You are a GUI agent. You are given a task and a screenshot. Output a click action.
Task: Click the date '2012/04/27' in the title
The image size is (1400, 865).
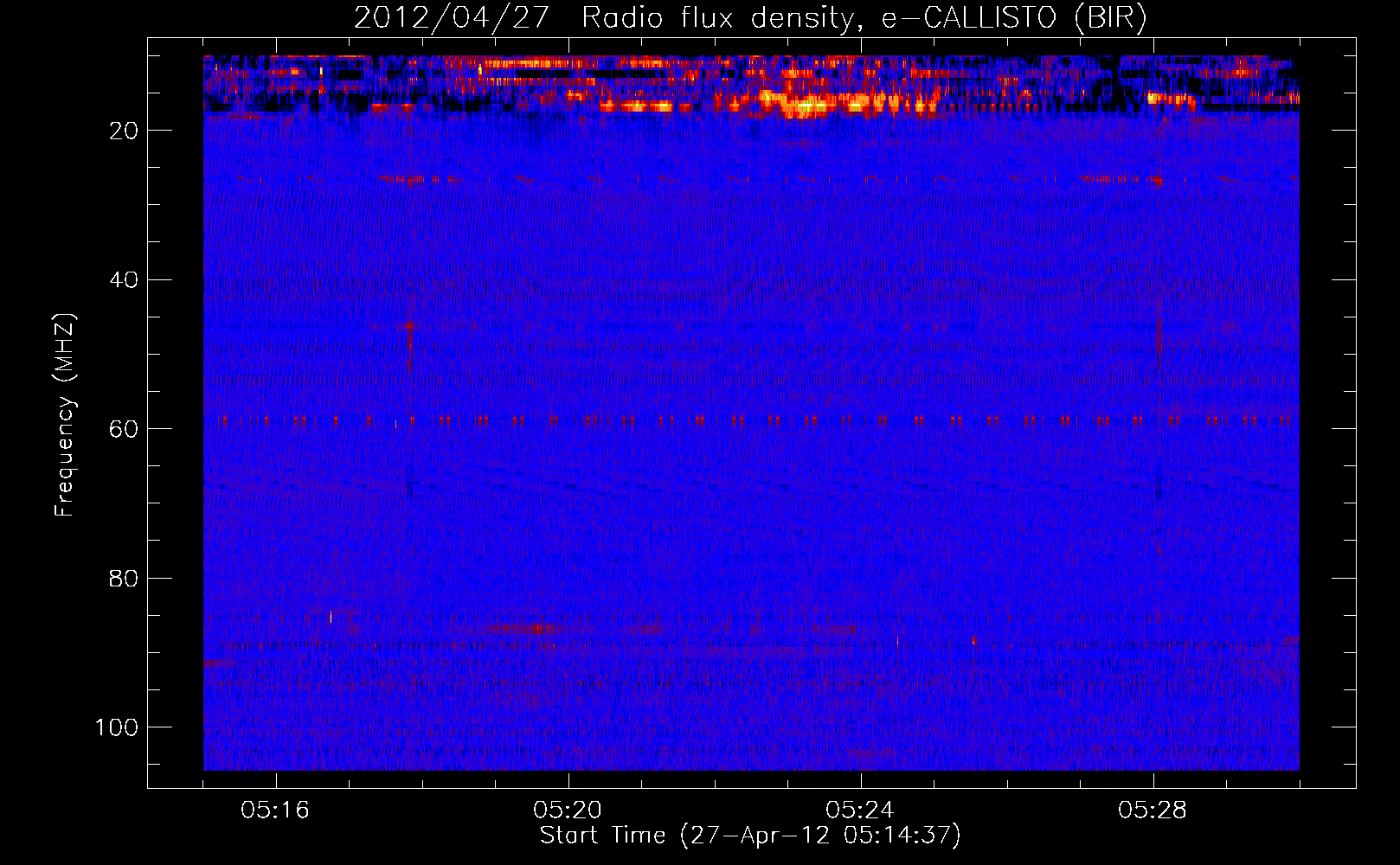(451, 18)
